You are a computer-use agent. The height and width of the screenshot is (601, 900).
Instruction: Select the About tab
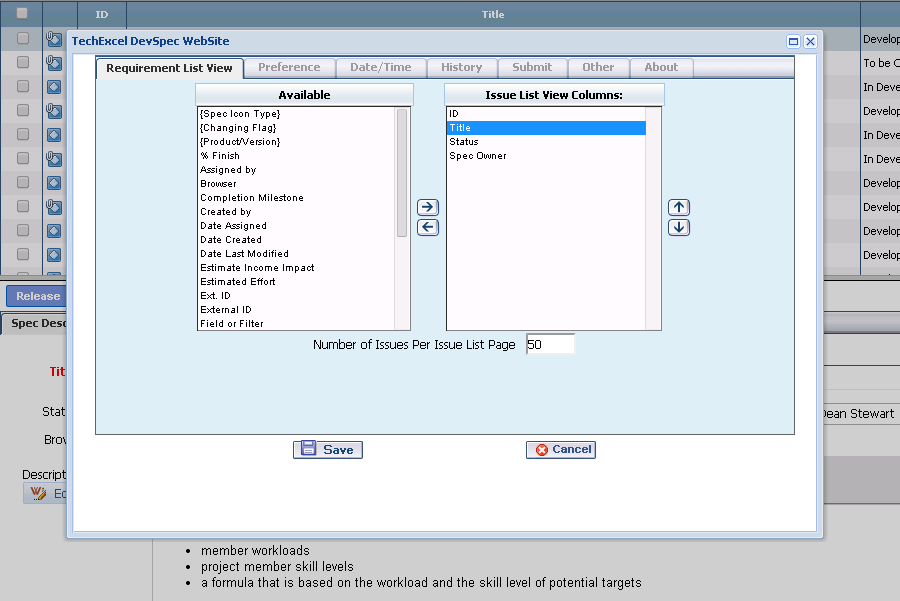pos(661,67)
